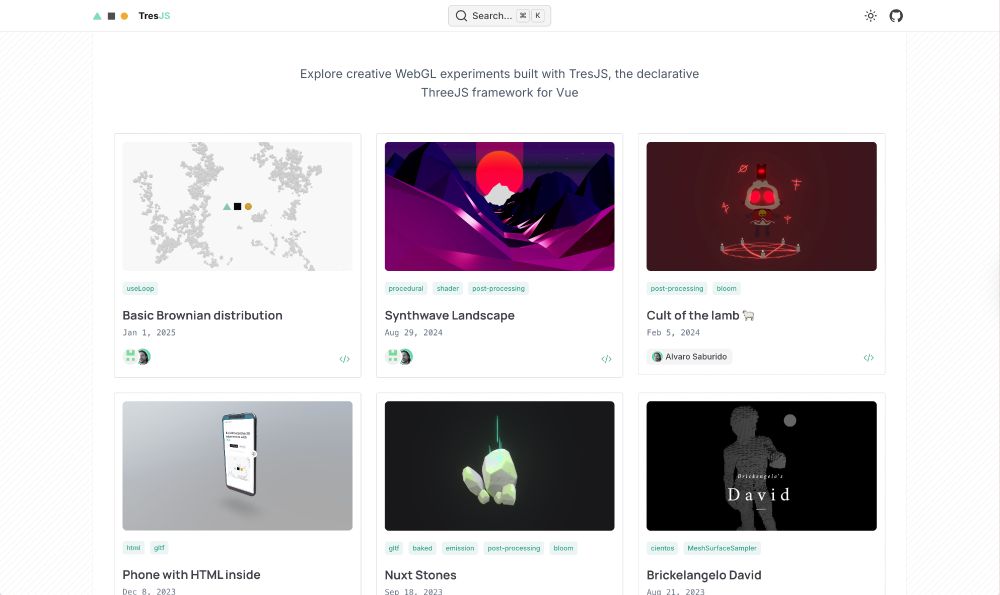Open the Brickelangelo David title link
This screenshot has width=1000, height=595.
(x=704, y=575)
